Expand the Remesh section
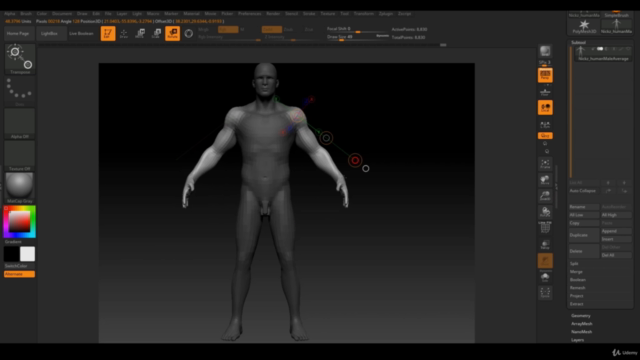This screenshot has height=360, width=640. [578, 288]
